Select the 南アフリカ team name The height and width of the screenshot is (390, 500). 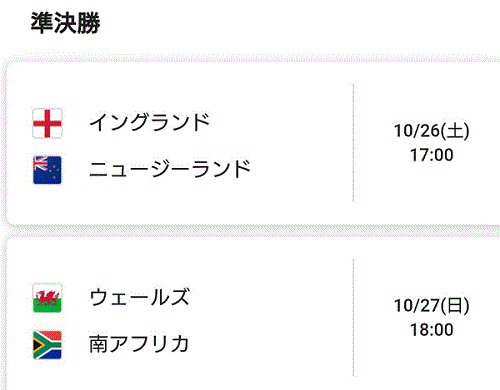coord(139,344)
